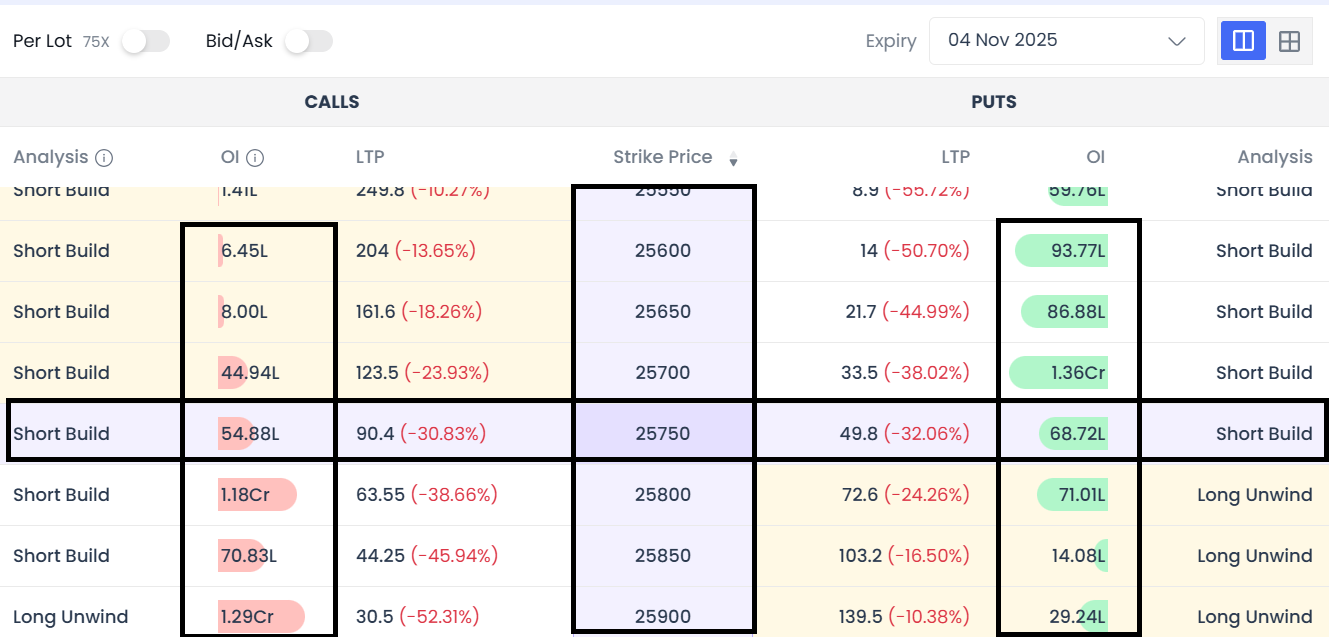Click call LTP 90.4 at 25750 strike
This screenshot has width=1329, height=637.
(374, 434)
